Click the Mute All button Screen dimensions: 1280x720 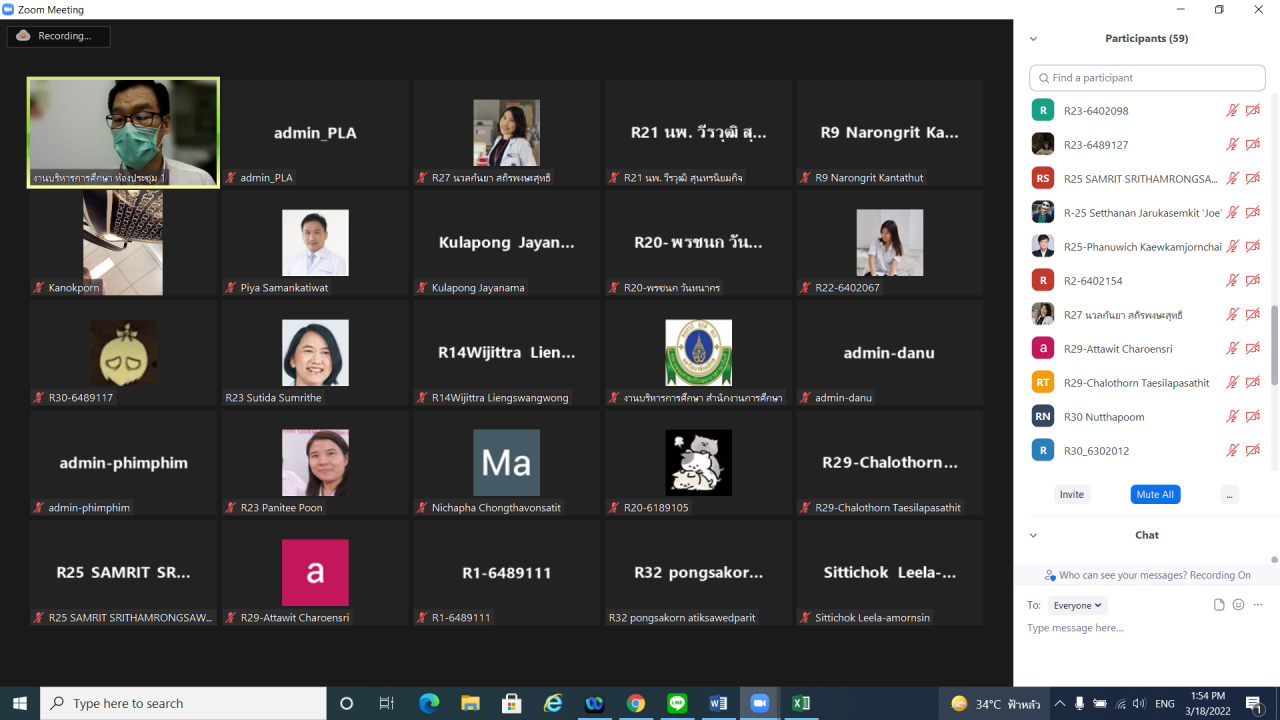pos(1155,495)
